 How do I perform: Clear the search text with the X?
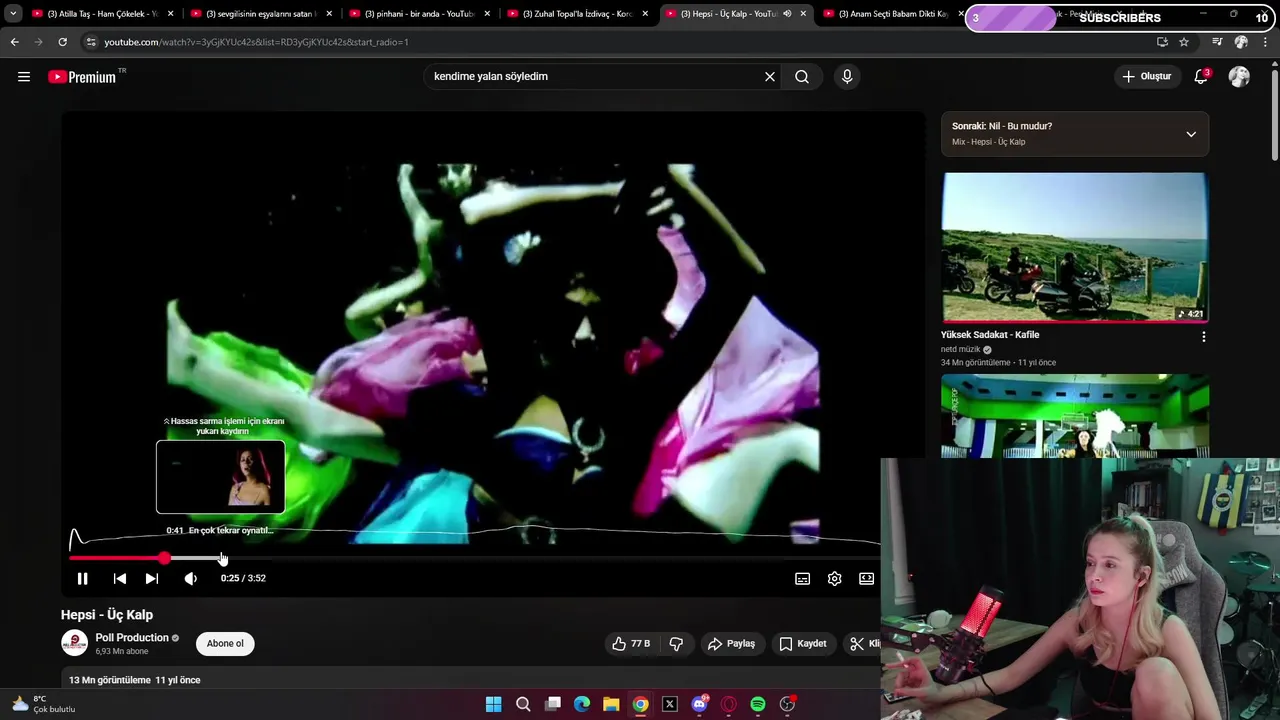pos(770,76)
